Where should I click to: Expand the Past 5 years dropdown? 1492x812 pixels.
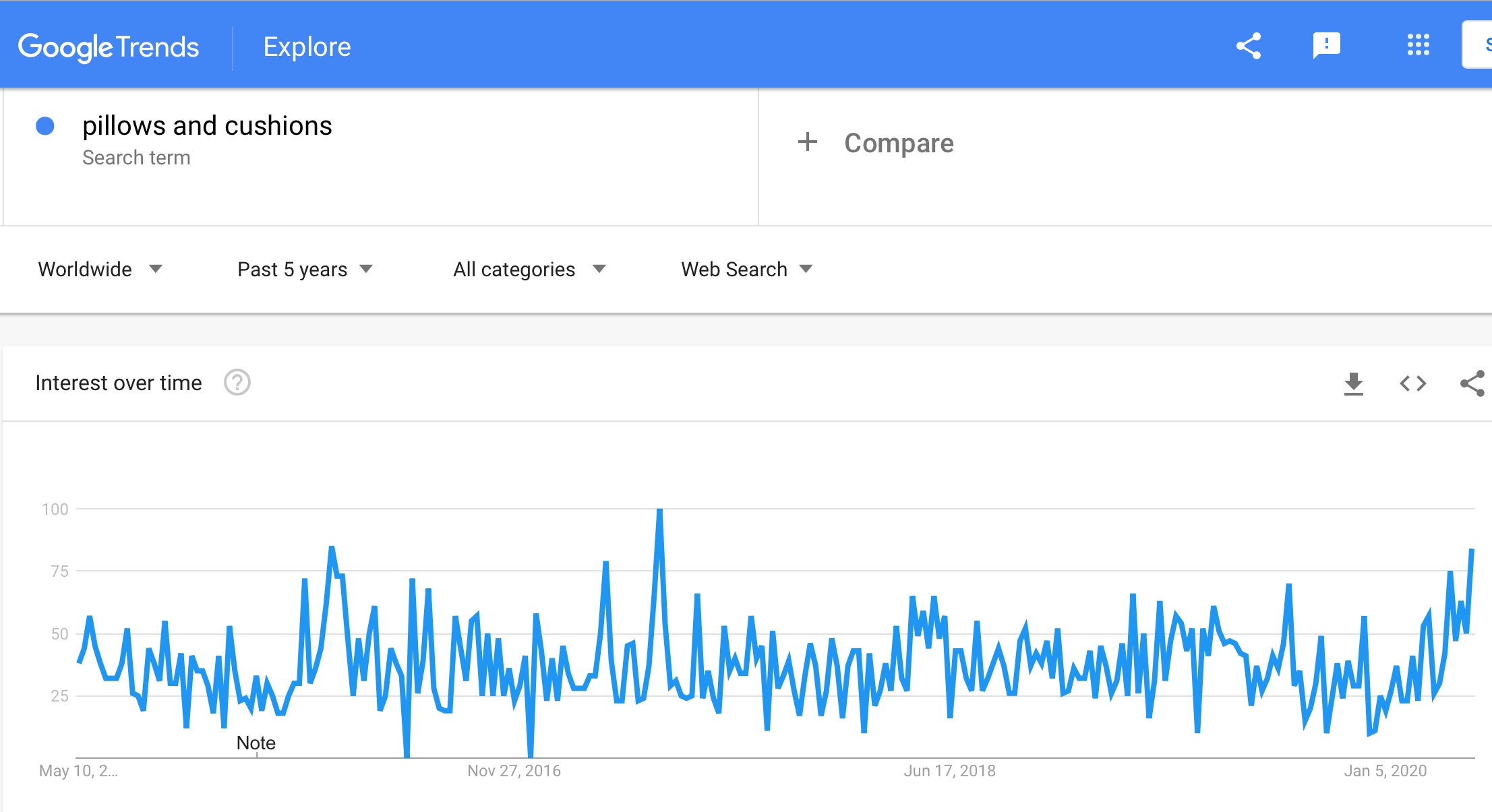[x=305, y=270]
